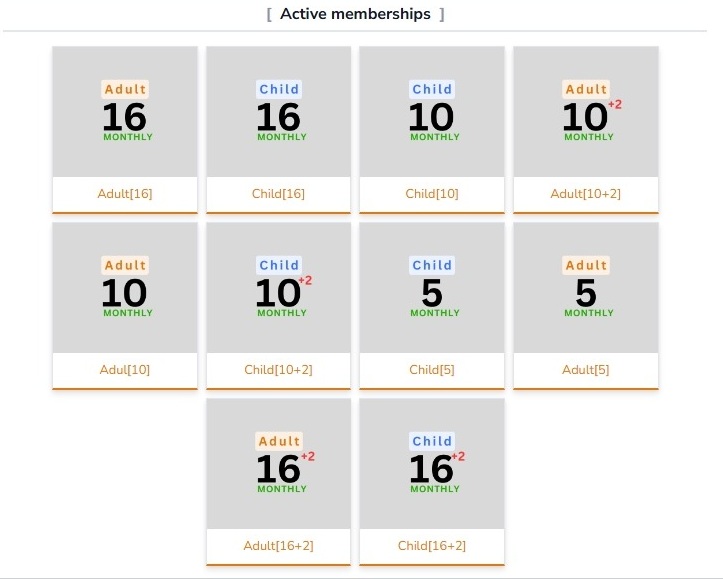This screenshot has width=723, height=579.
Task: Select the Child 16 monthly membership icon
Action: pos(279,112)
